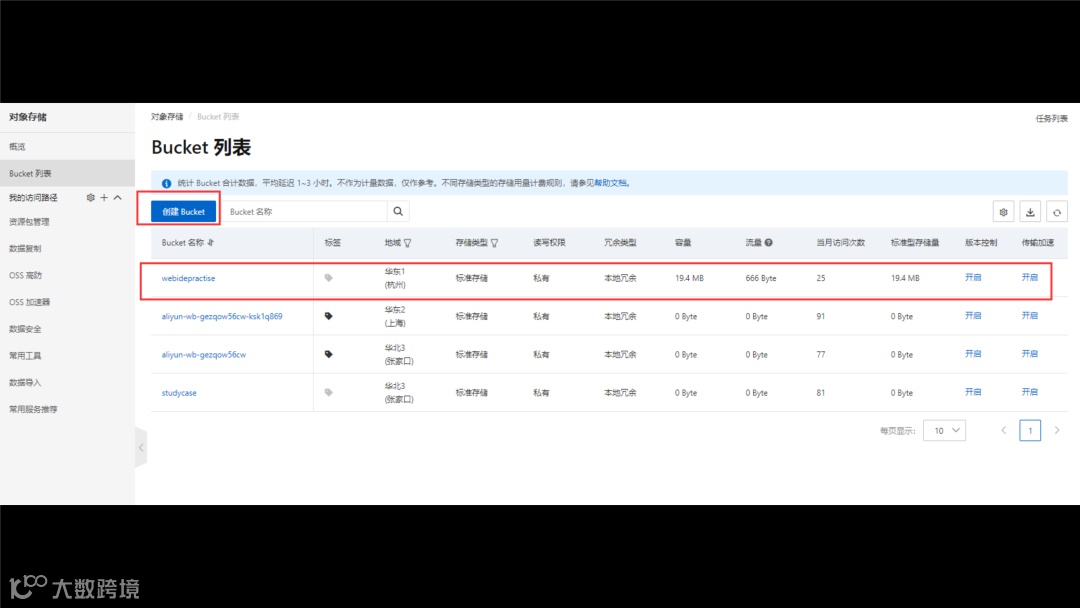Click the tag icon in aliyun-wb-gezqow56cw row

329,354
